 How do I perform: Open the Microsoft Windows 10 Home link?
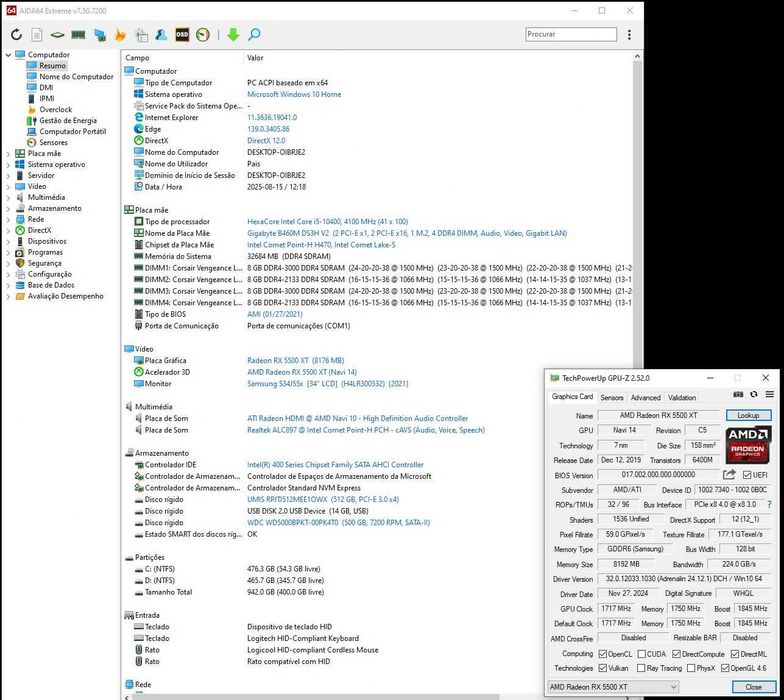click(x=294, y=94)
